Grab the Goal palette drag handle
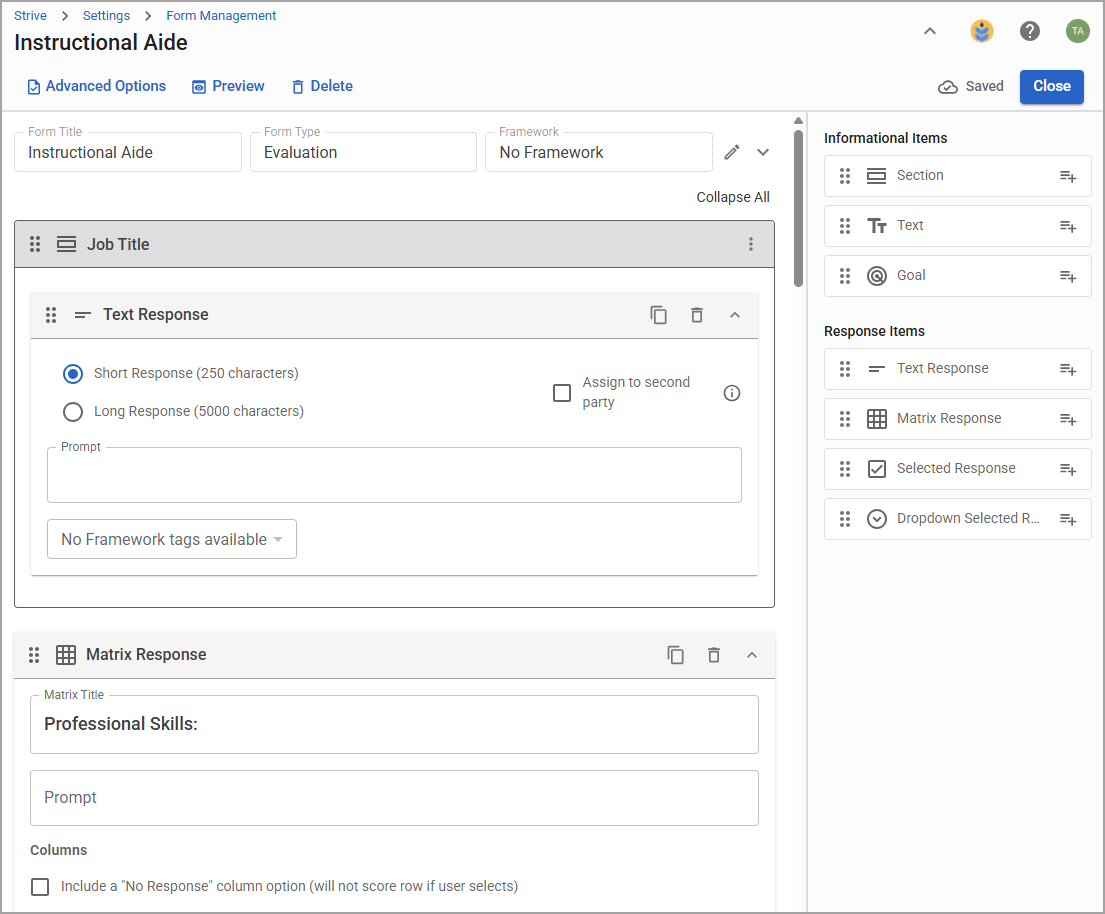Image resolution: width=1105 pixels, height=914 pixels. 845,276
